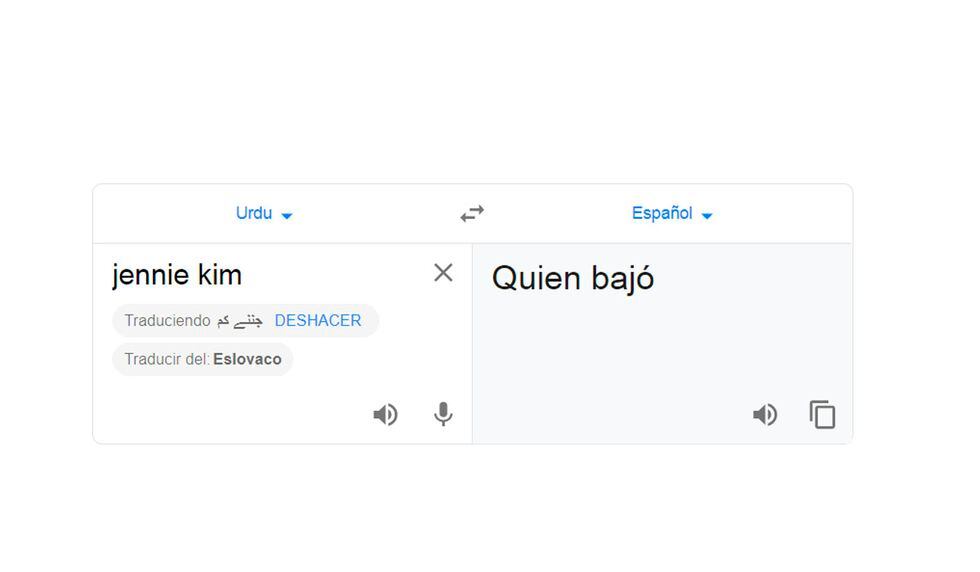Click the arrow next to Urdu
The height and width of the screenshot is (572, 980).
pos(287,215)
